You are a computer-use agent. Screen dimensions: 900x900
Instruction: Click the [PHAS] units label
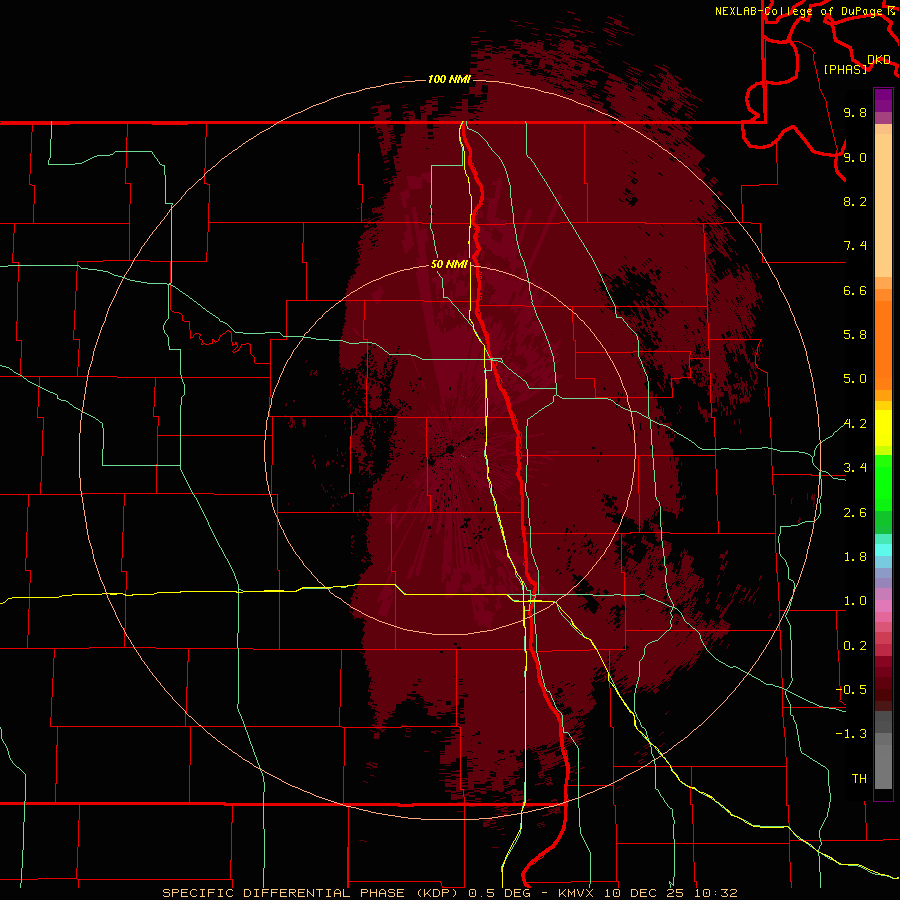tap(845, 70)
